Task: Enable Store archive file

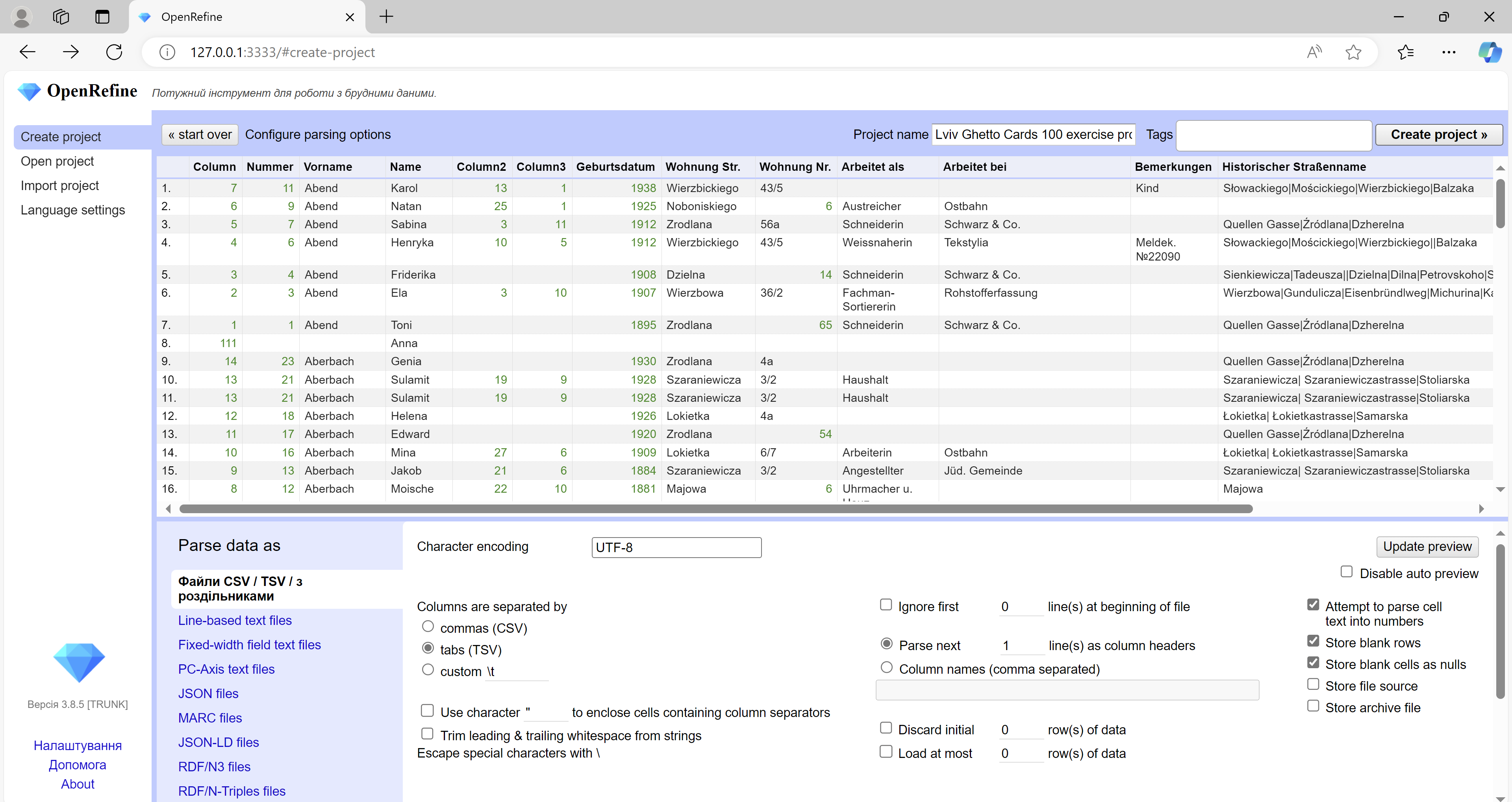Action: coord(1313,706)
